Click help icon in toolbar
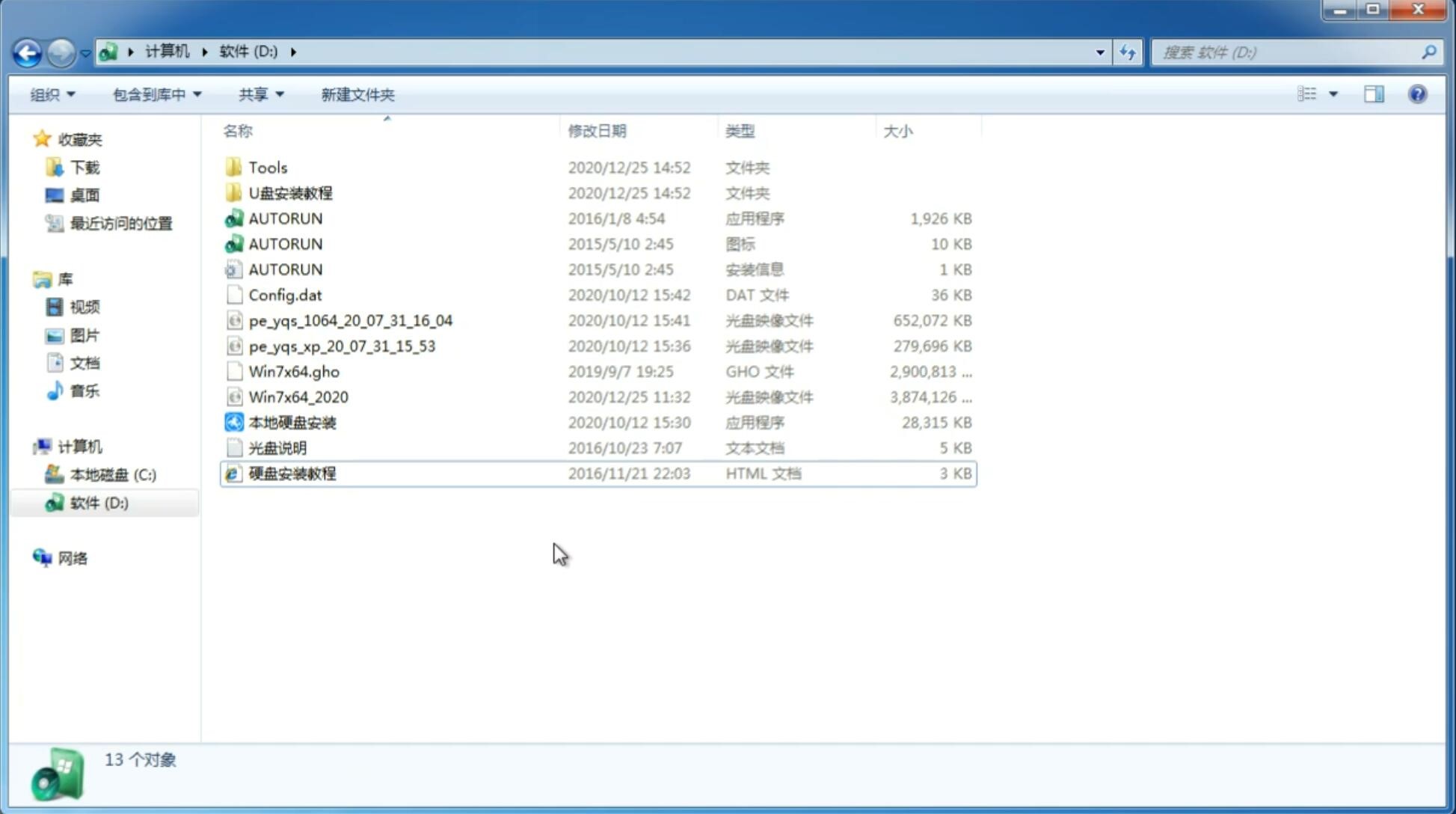This screenshot has width=1456, height=814. [x=1418, y=93]
